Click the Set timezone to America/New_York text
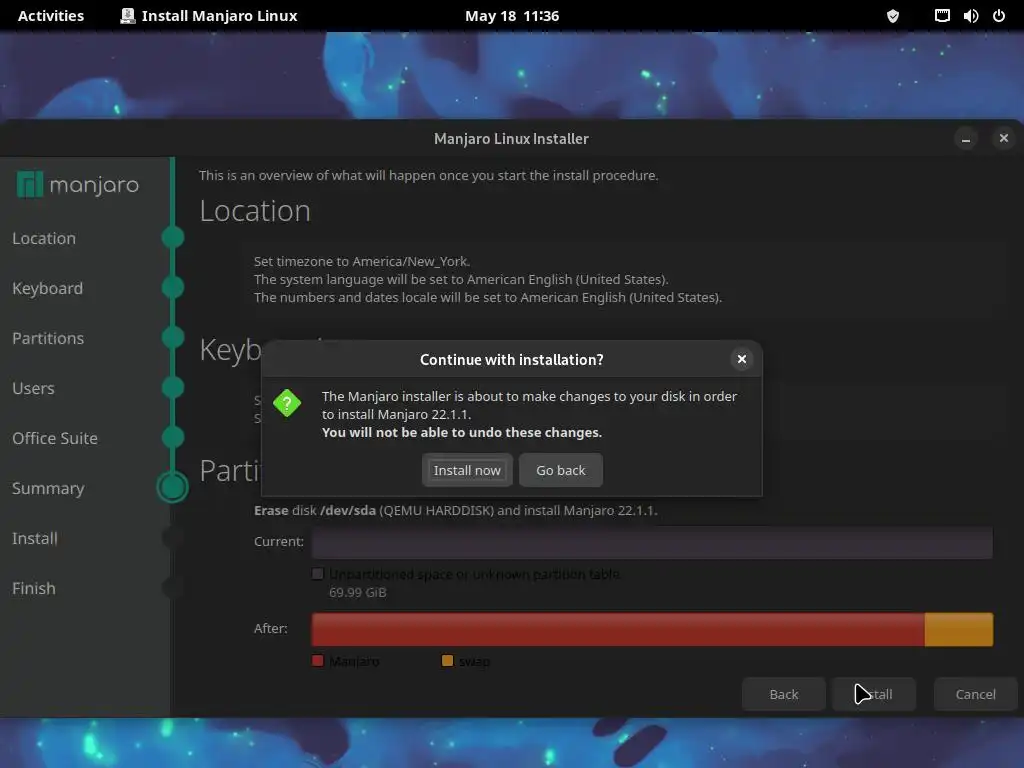This screenshot has height=768, width=1024. (x=362, y=261)
